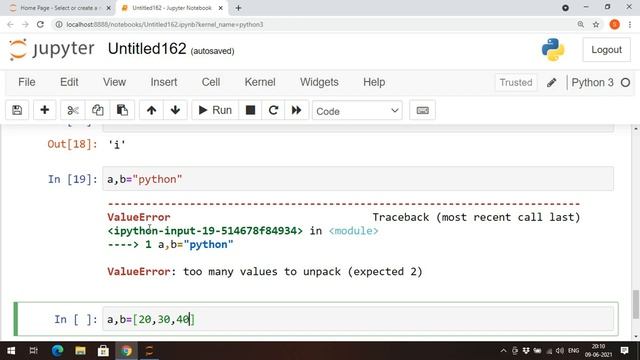
Task: Click the Logout button
Action: click(x=606, y=50)
